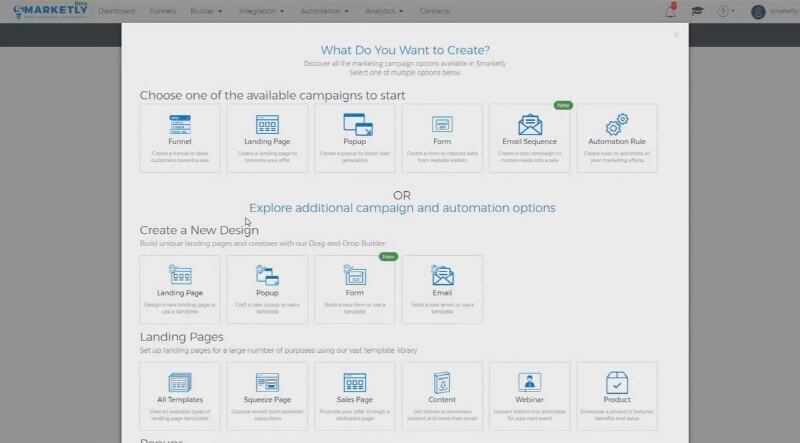The width and height of the screenshot is (800, 443).
Task: Open the Funnels menu item
Action: (x=162, y=11)
